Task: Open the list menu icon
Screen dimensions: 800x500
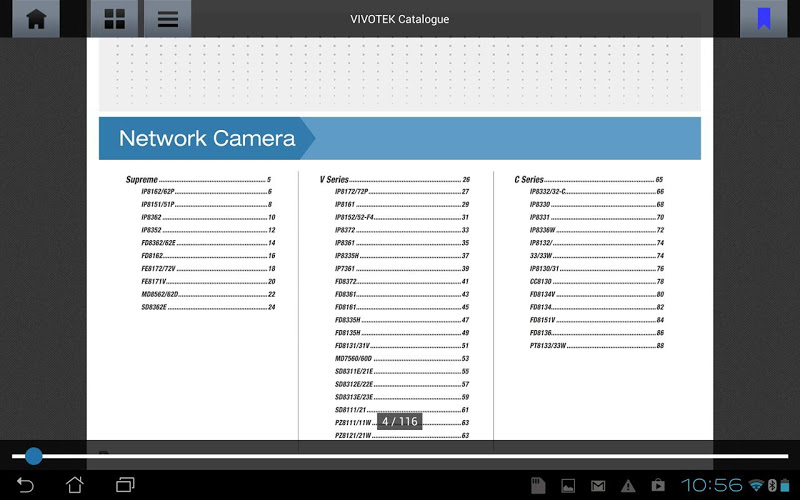Action: [x=167, y=19]
